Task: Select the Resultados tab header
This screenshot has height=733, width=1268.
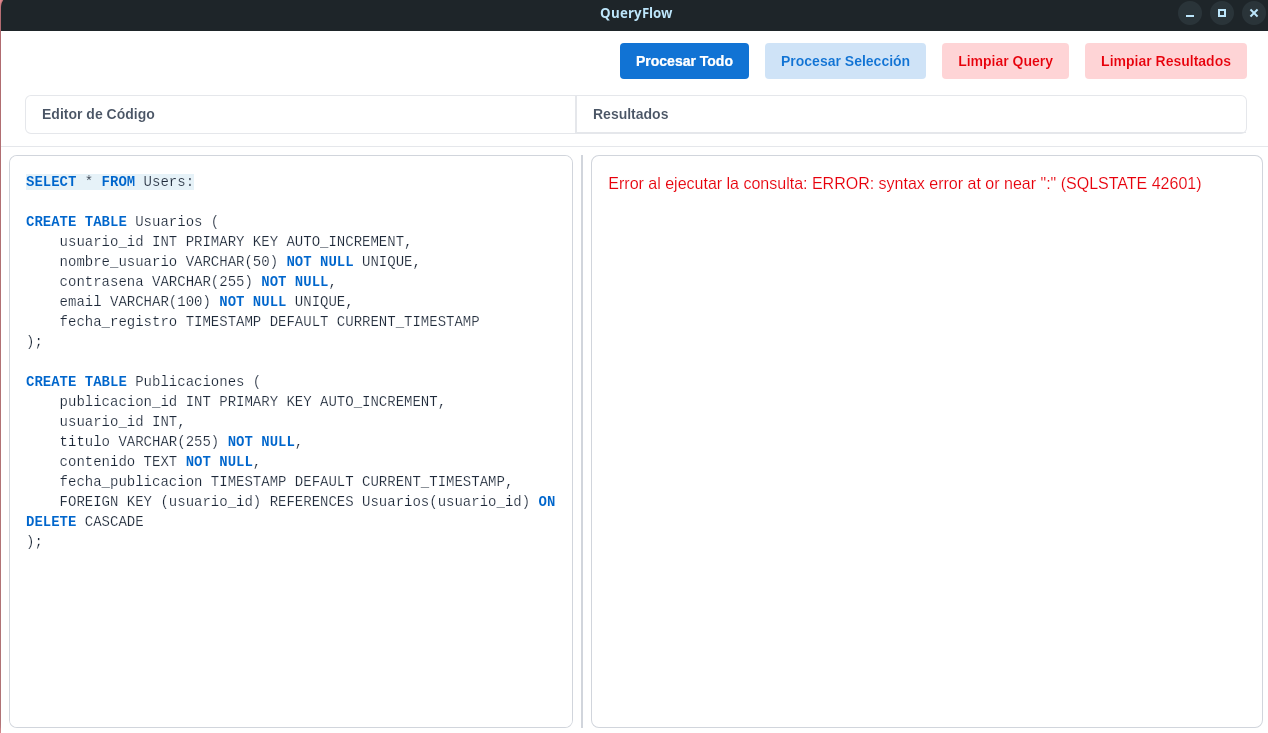Action: click(x=911, y=114)
